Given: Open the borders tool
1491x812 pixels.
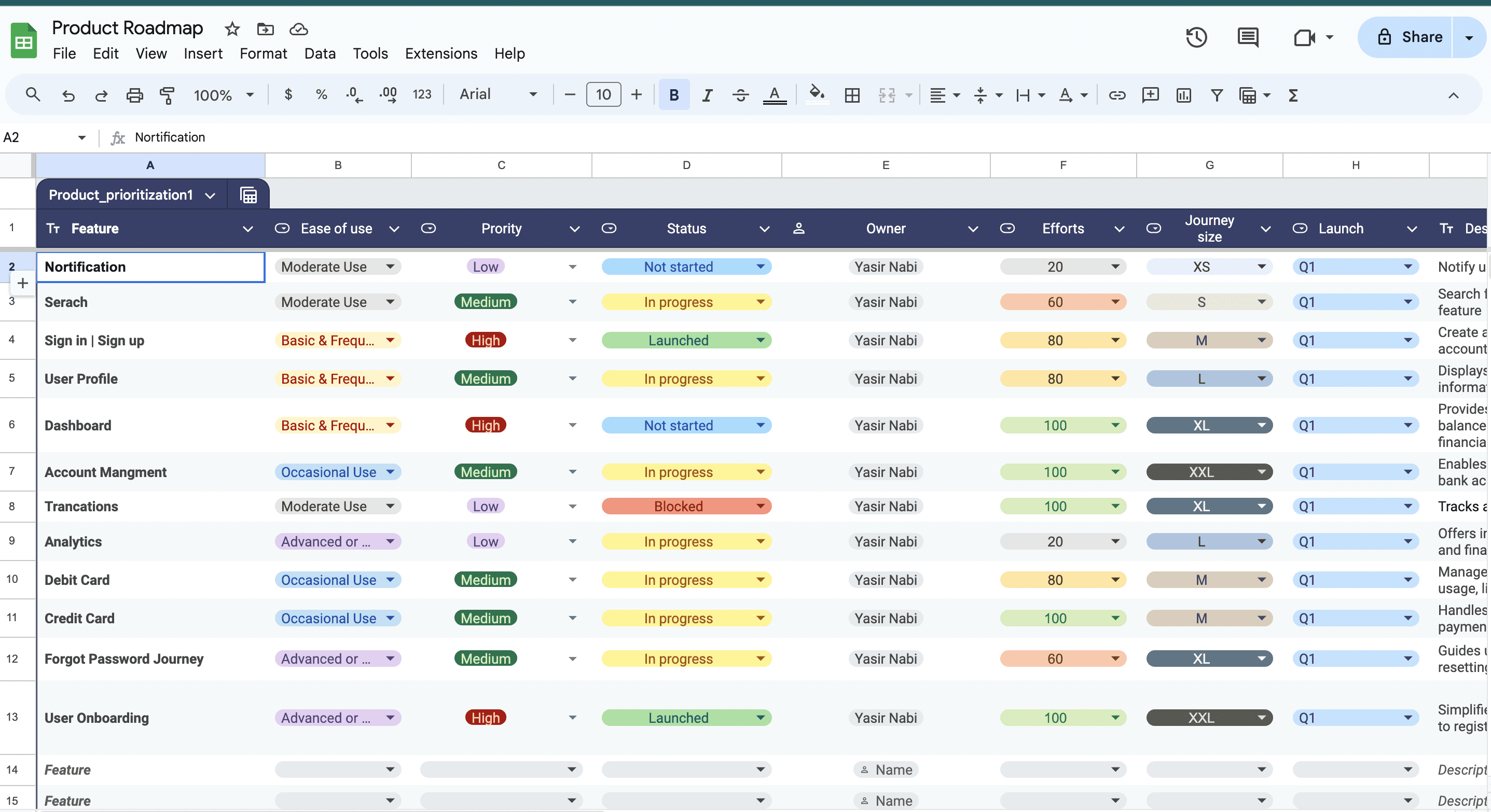Looking at the screenshot, I should click(852, 95).
